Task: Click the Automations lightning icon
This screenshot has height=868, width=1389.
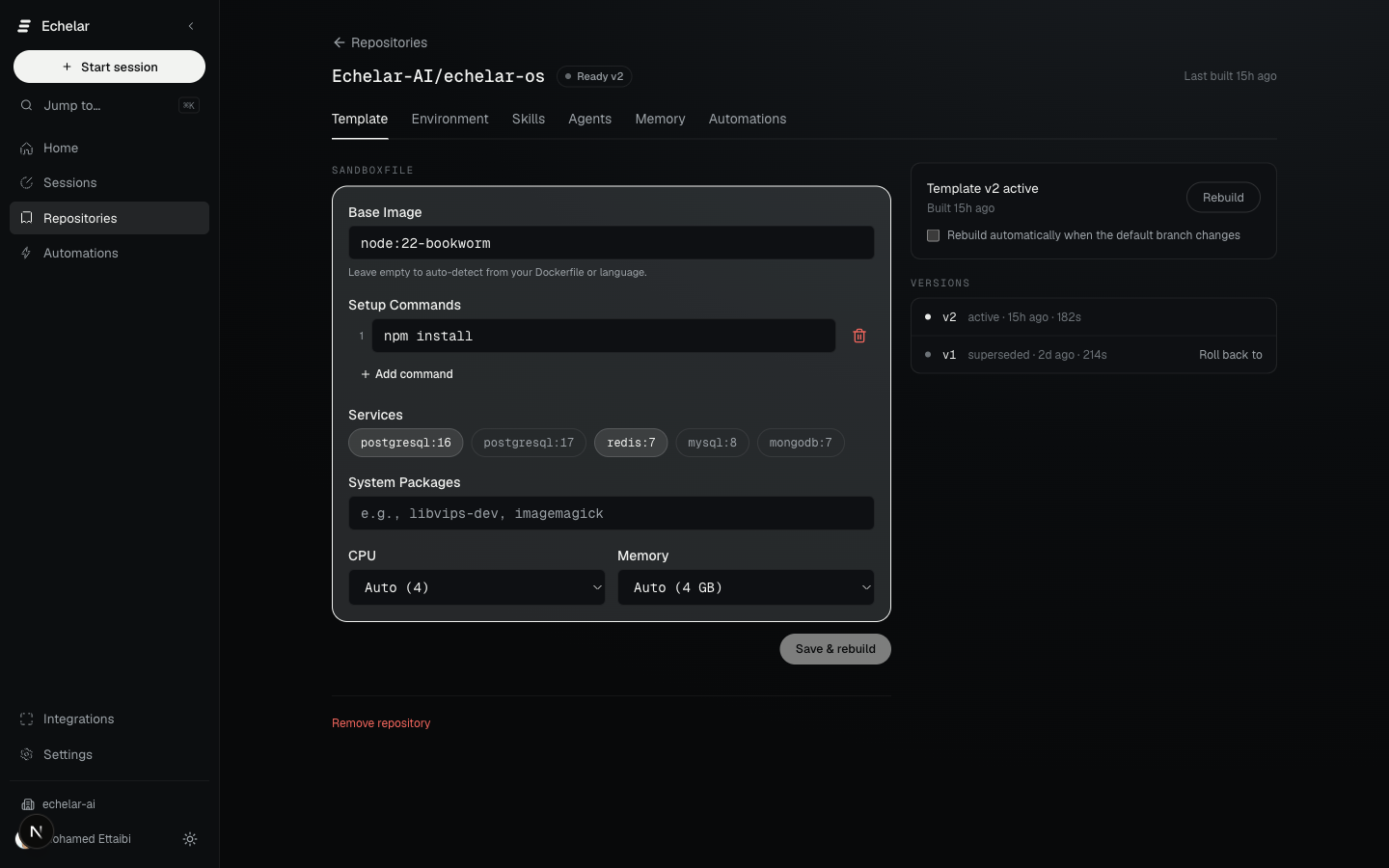Action: click(x=27, y=253)
